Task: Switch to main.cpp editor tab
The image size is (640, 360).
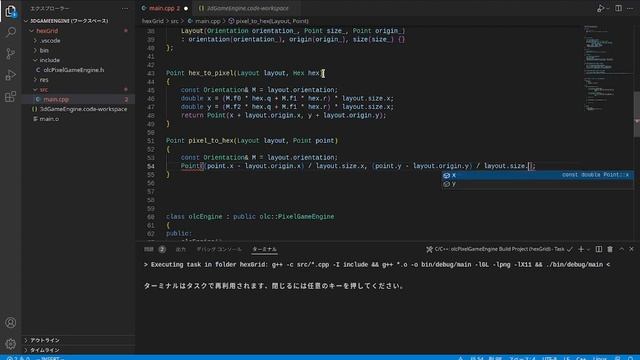Action: (x=164, y=8)
